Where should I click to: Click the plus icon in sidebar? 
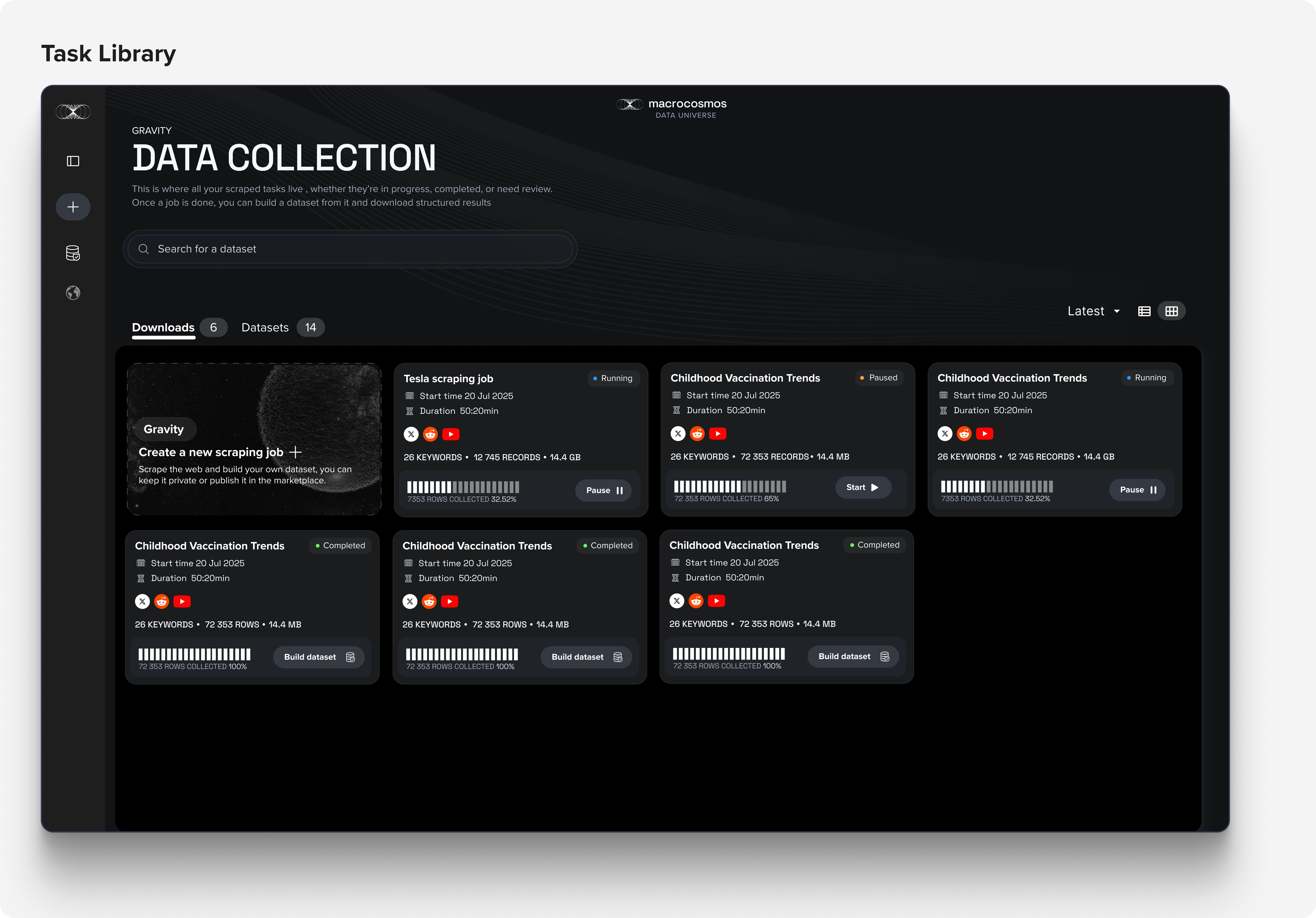(x=73, y=207)
